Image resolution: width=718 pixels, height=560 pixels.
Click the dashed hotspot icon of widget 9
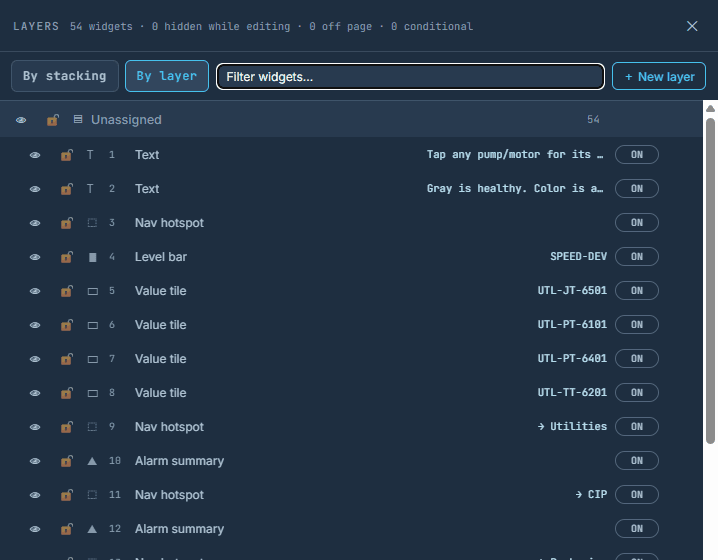(92, 427)
